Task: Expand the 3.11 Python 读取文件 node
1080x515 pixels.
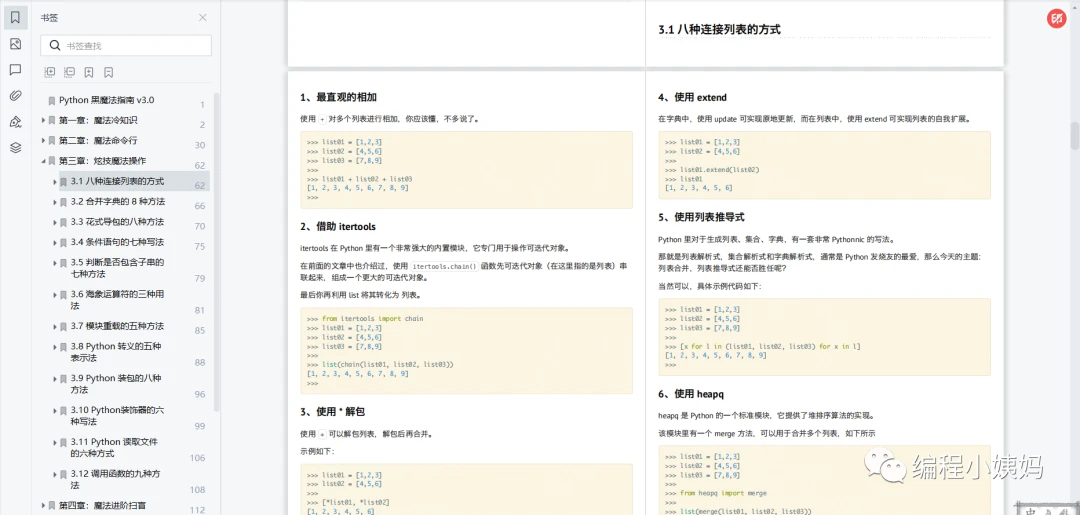Action: [54, 442]
